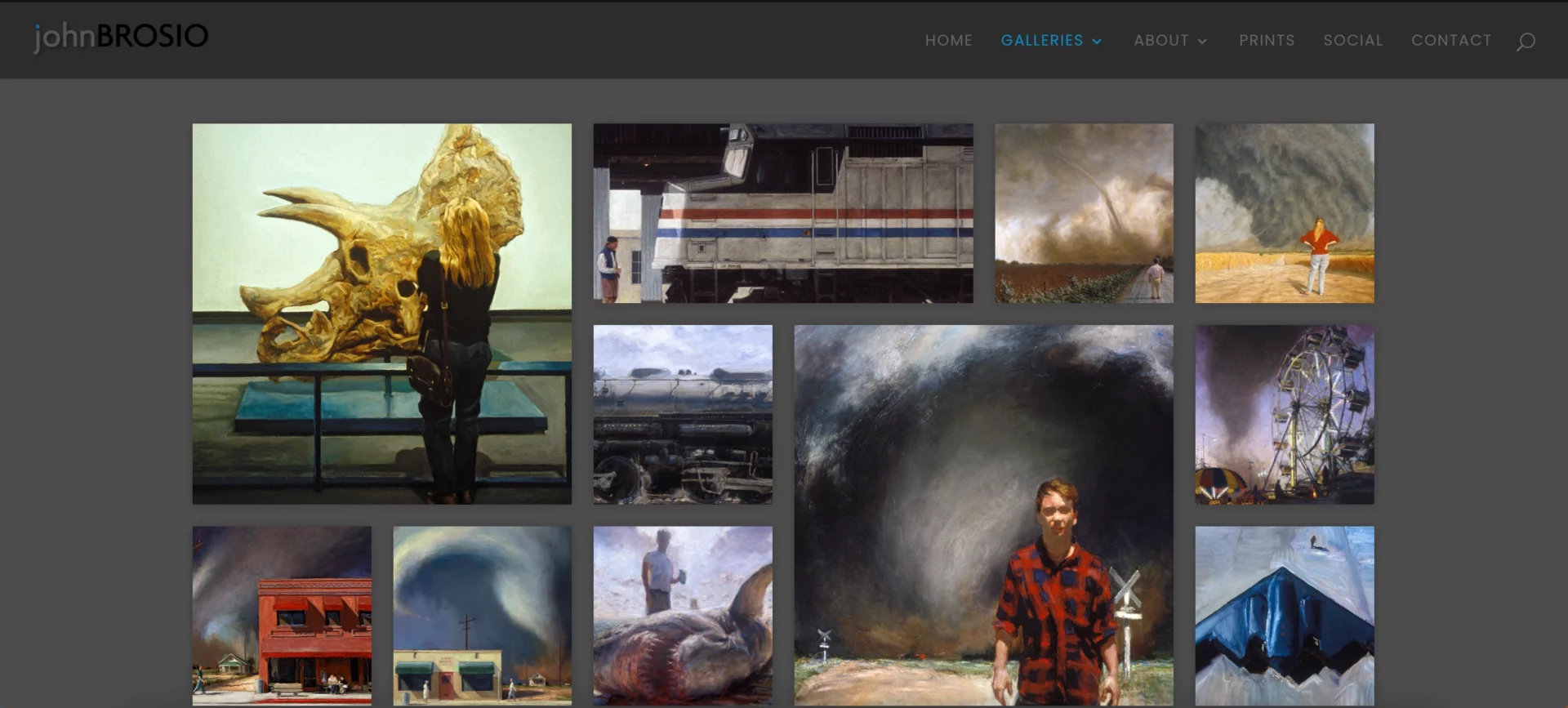View the swirling cloud over storefront painting
This screenshot has height=708, width=1568.
(x=482, y=615)
